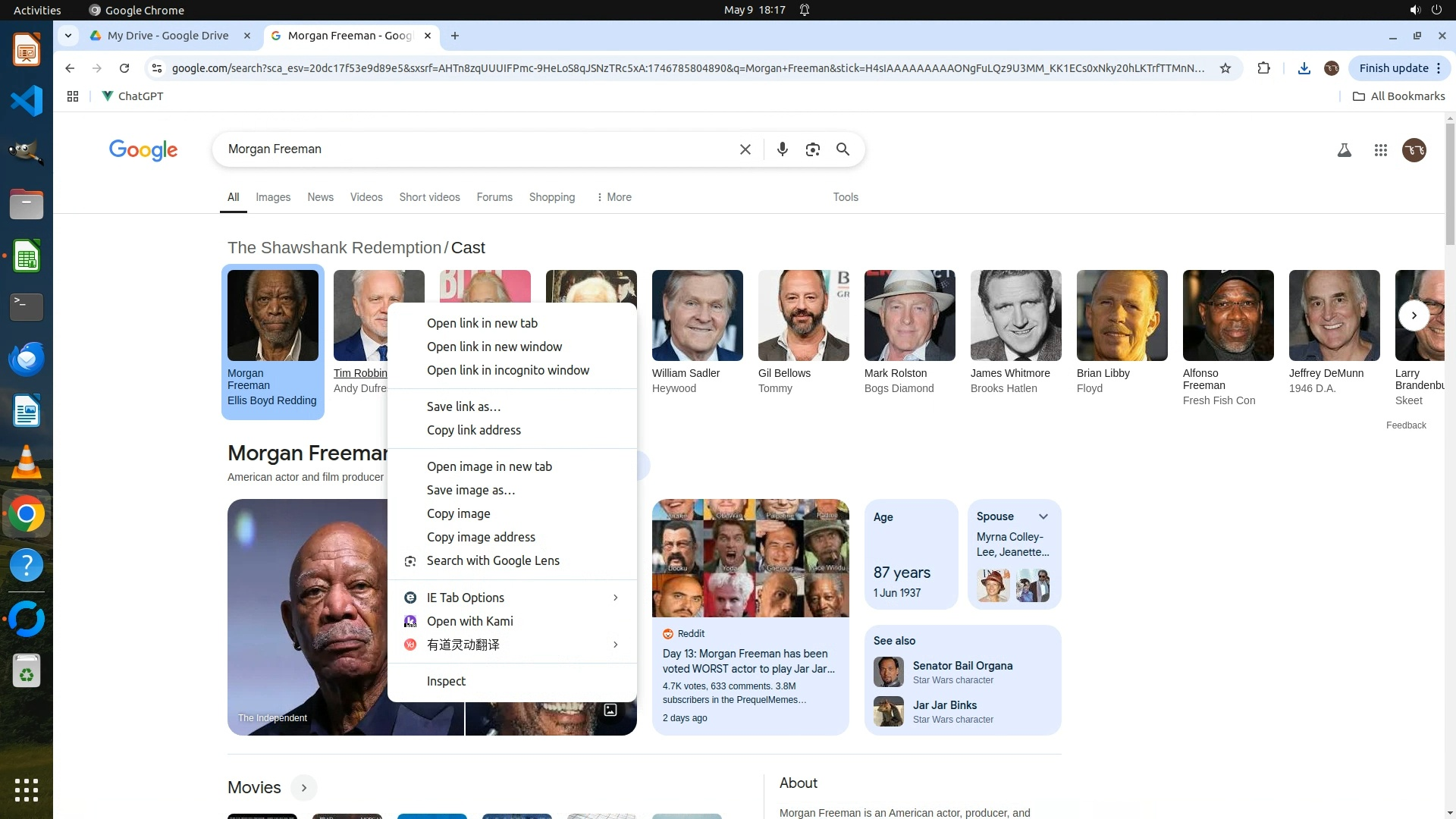Open the More search filters dropdown
This screenshot has width=1456, height=819.
613,197
